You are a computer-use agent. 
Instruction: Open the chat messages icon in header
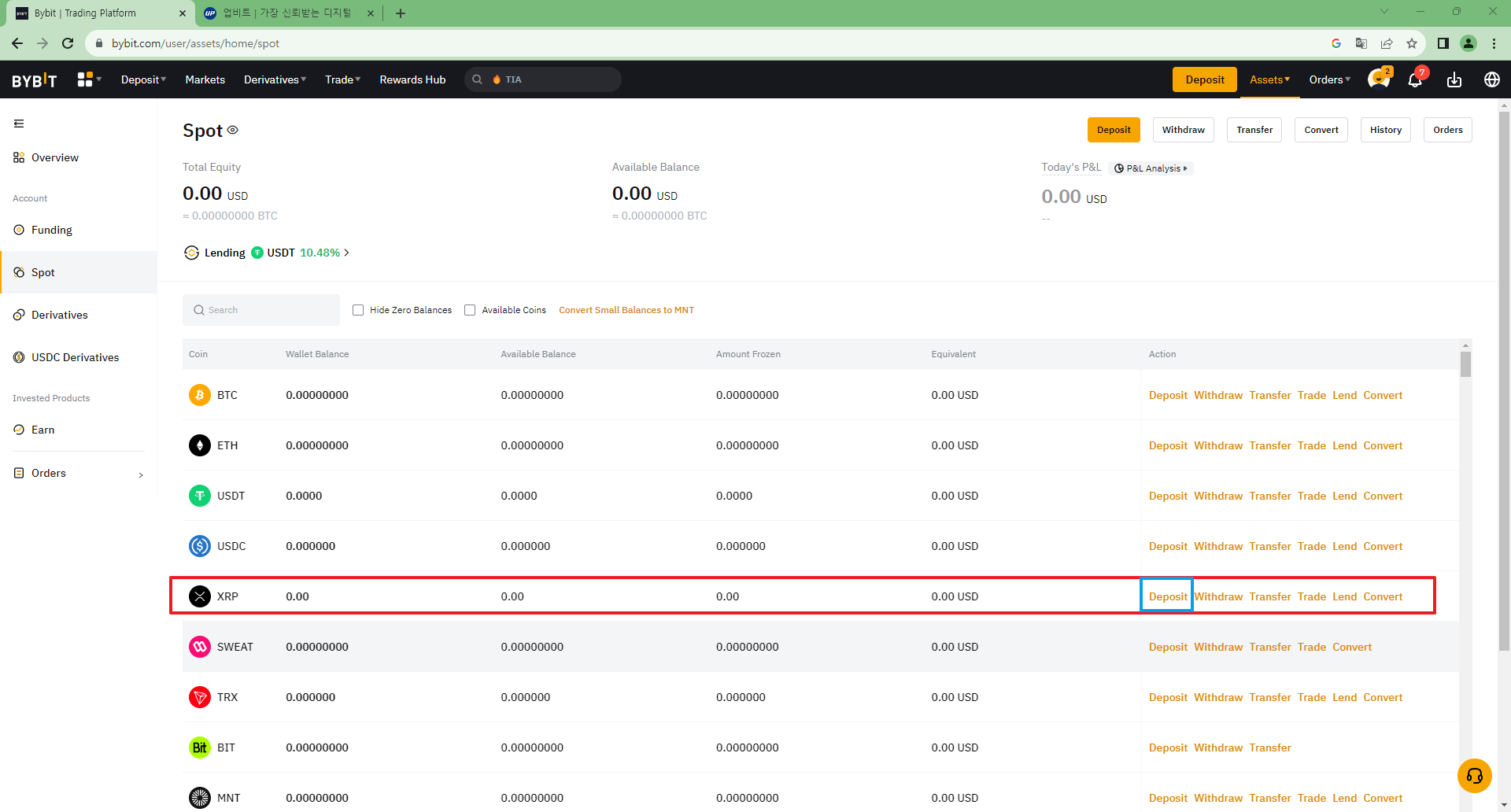(x=1378, y=79)
